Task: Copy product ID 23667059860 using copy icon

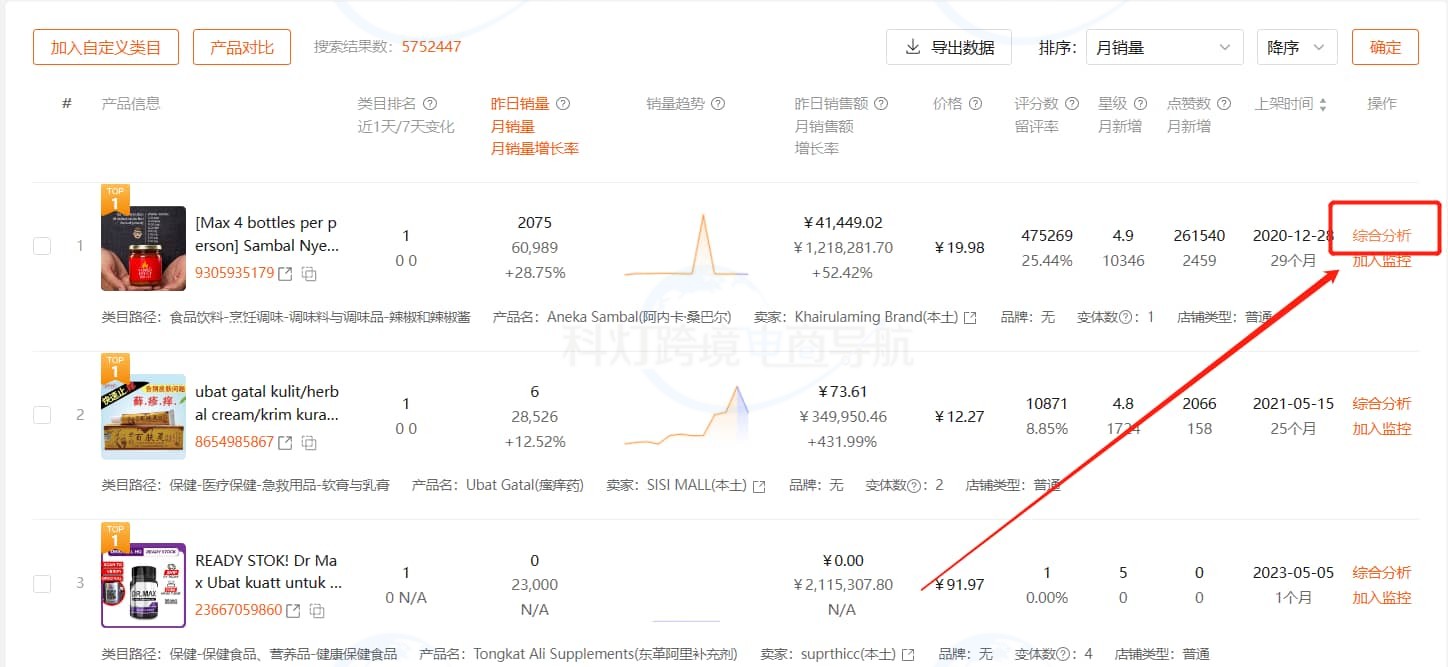Action: [x=318, y=610]
